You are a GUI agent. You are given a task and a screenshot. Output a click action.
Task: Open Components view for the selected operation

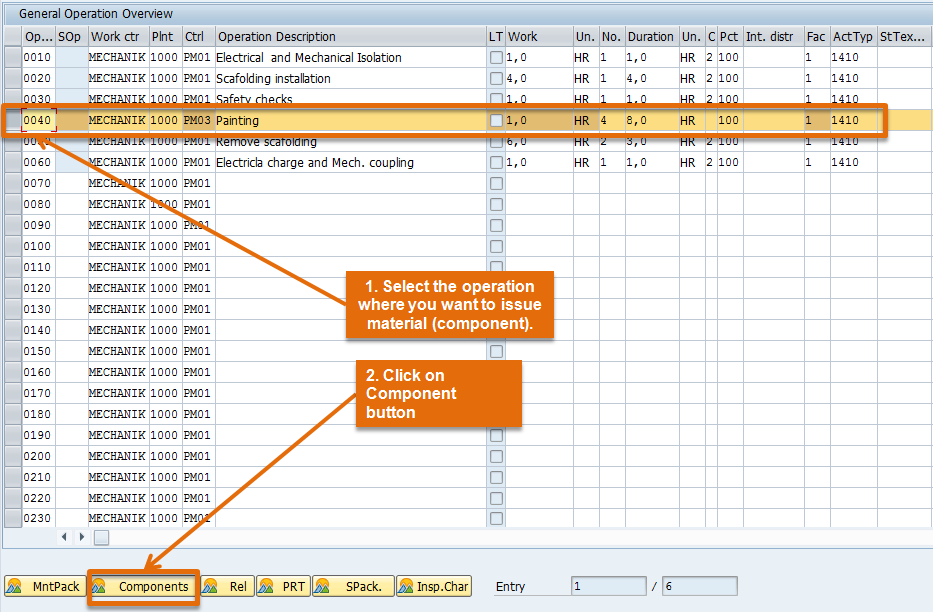pos(143,587)
